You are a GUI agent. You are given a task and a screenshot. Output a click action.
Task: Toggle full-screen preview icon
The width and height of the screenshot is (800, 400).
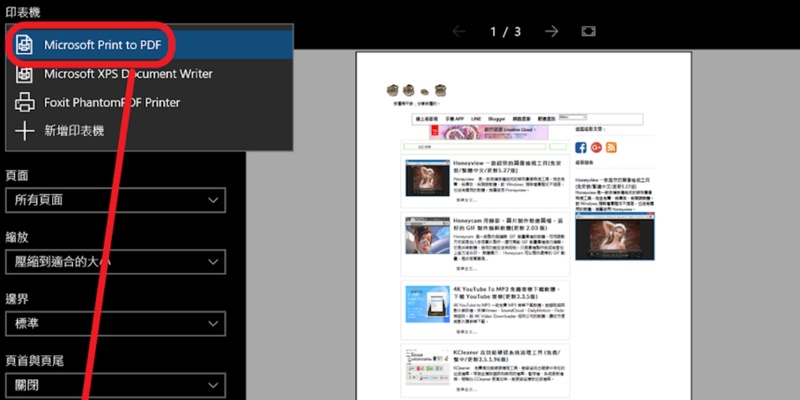pyautogui.click(x=589, y=32)
